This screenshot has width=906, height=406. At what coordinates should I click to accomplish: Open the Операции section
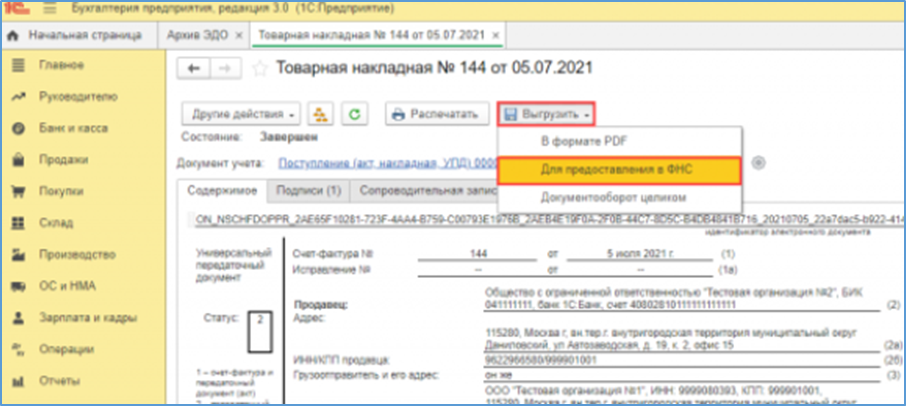click(66, 350)
